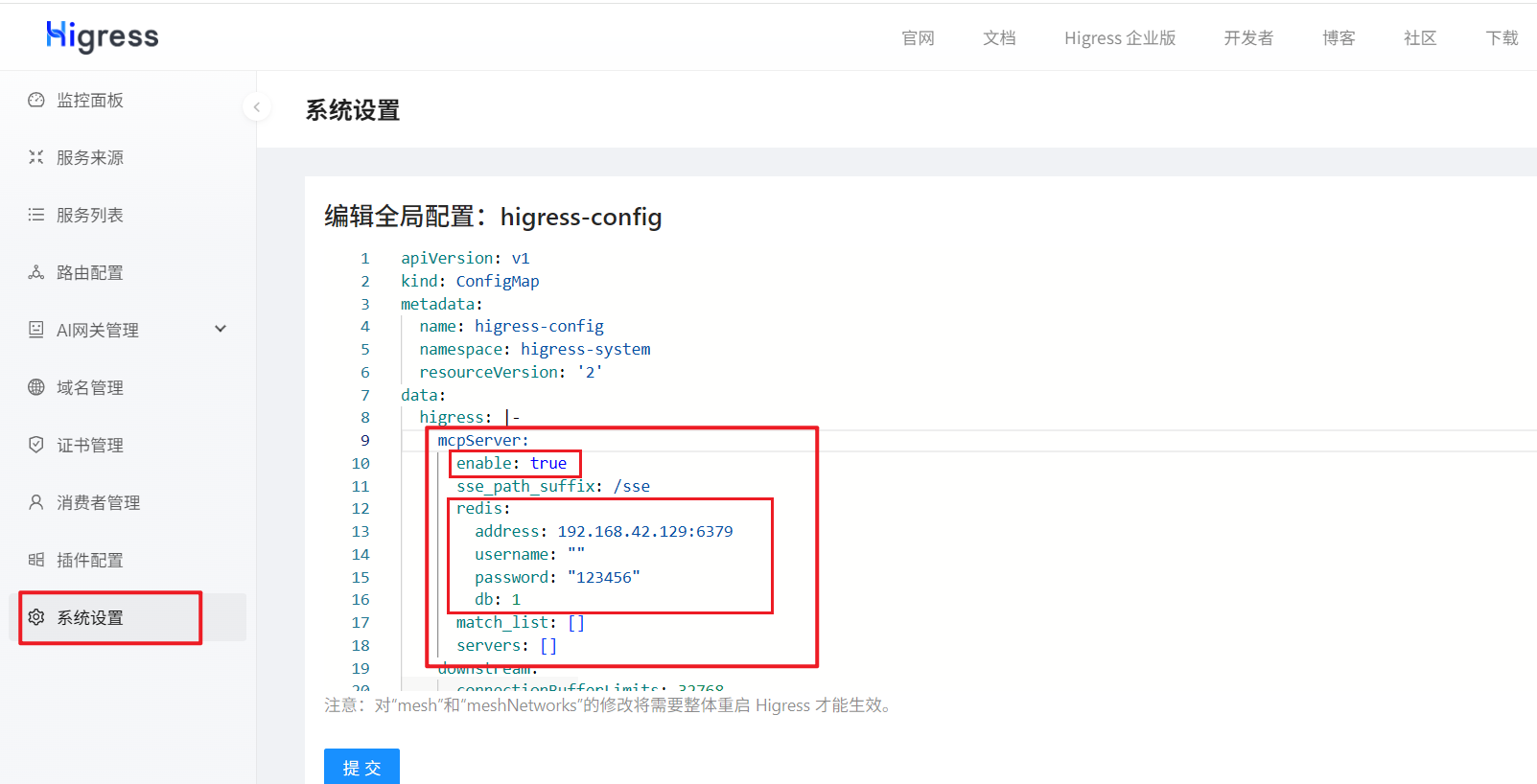This screenshot has width=1537, height=784.
Task: Click the 'match_list: []' line
Action: (521, 622)
